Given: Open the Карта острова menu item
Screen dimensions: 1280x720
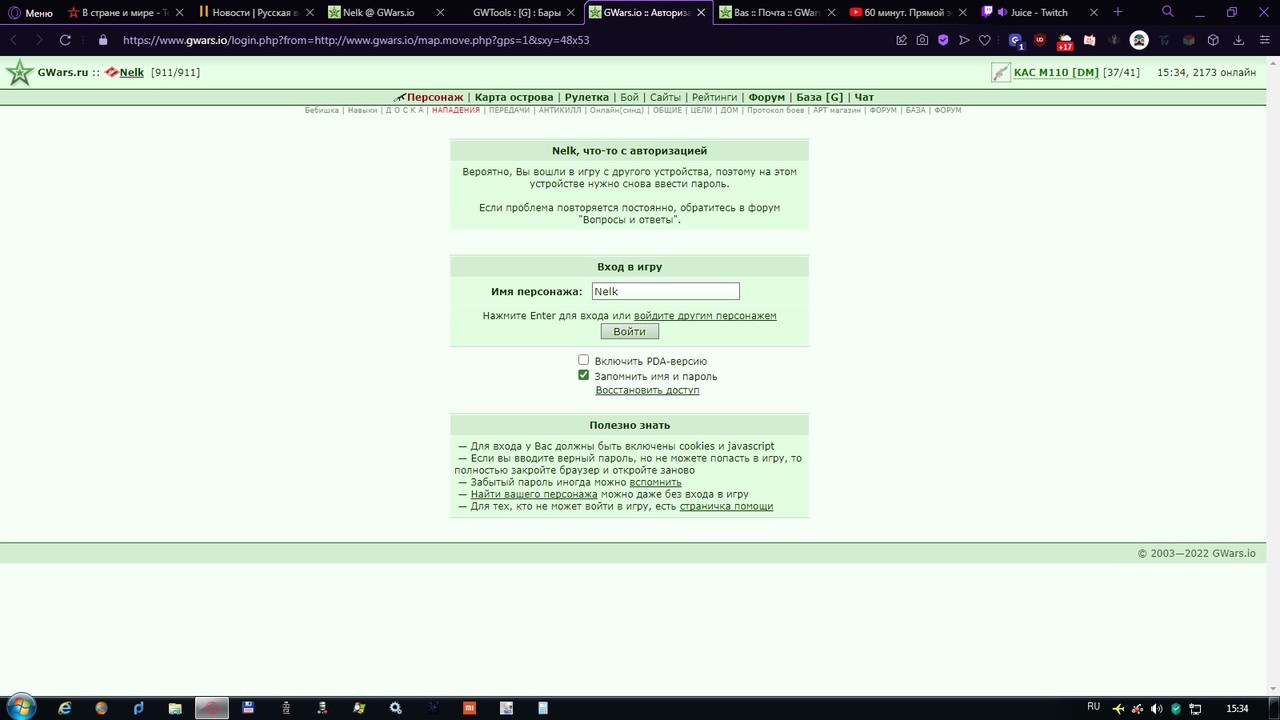Looking at the screenshot, I should tap(514, 97).
